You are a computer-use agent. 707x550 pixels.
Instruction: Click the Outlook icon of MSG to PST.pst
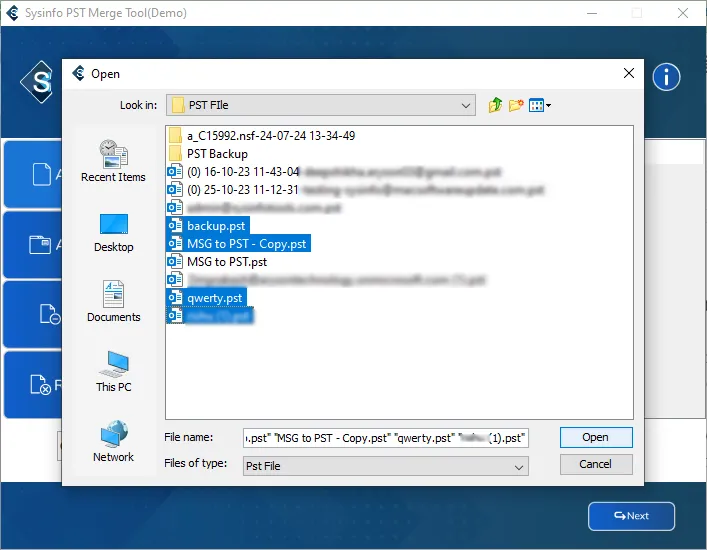click(x=175, y=261)
